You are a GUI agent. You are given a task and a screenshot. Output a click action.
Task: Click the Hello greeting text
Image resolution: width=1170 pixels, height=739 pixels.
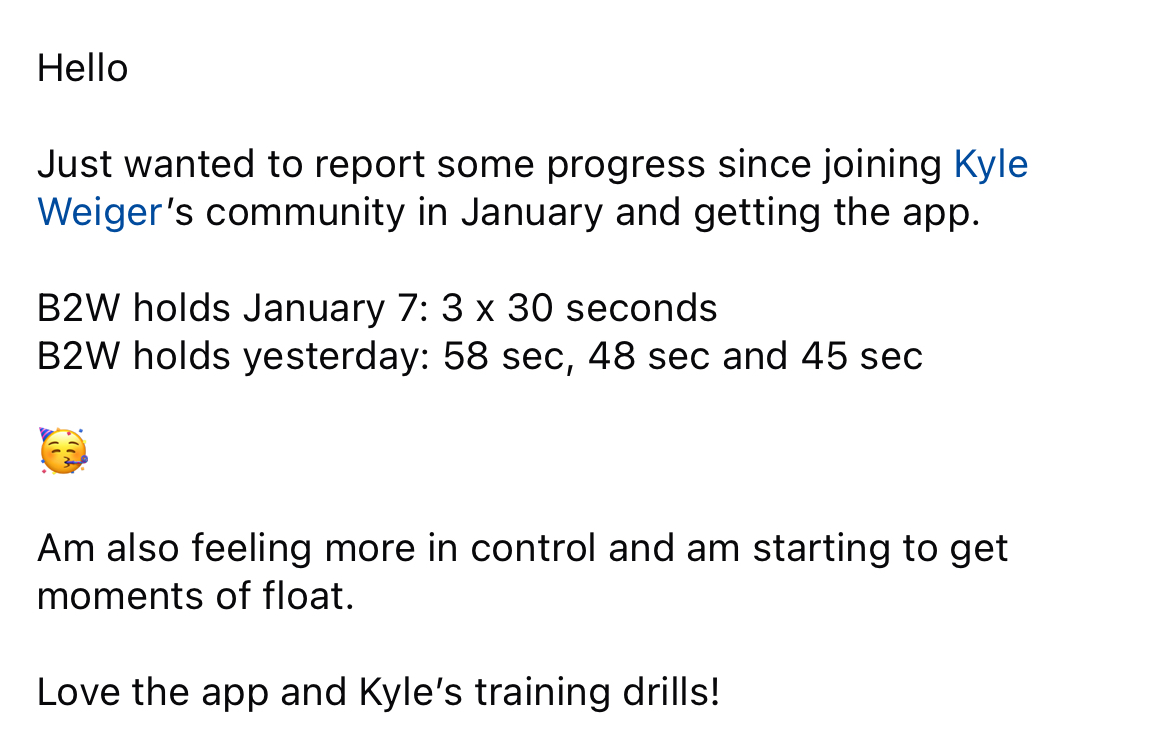click(83, 69)
